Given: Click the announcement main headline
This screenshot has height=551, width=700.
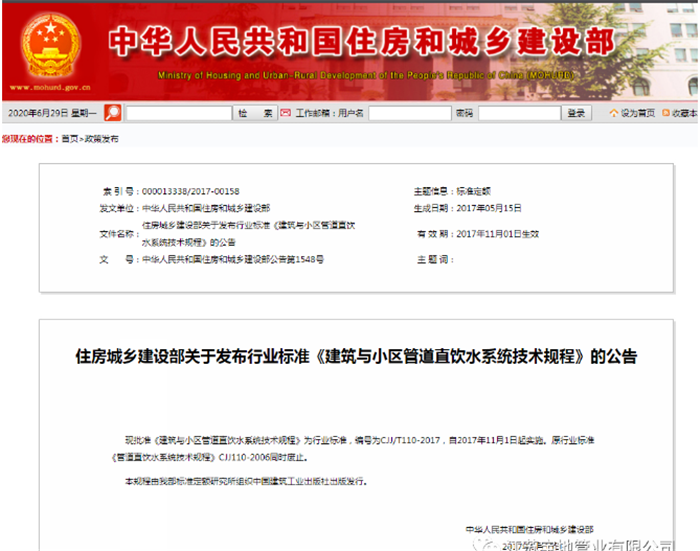Looking at the screenshot, I should click(x=356, y=356).
